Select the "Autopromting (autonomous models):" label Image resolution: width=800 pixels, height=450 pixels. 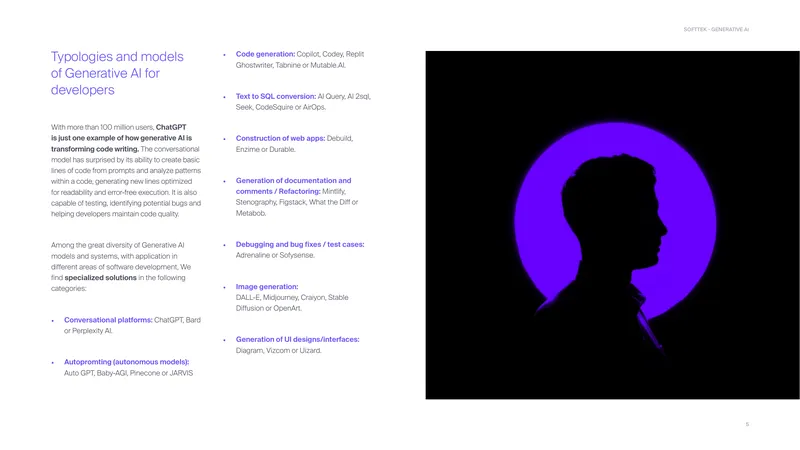[x=127, y=362]
